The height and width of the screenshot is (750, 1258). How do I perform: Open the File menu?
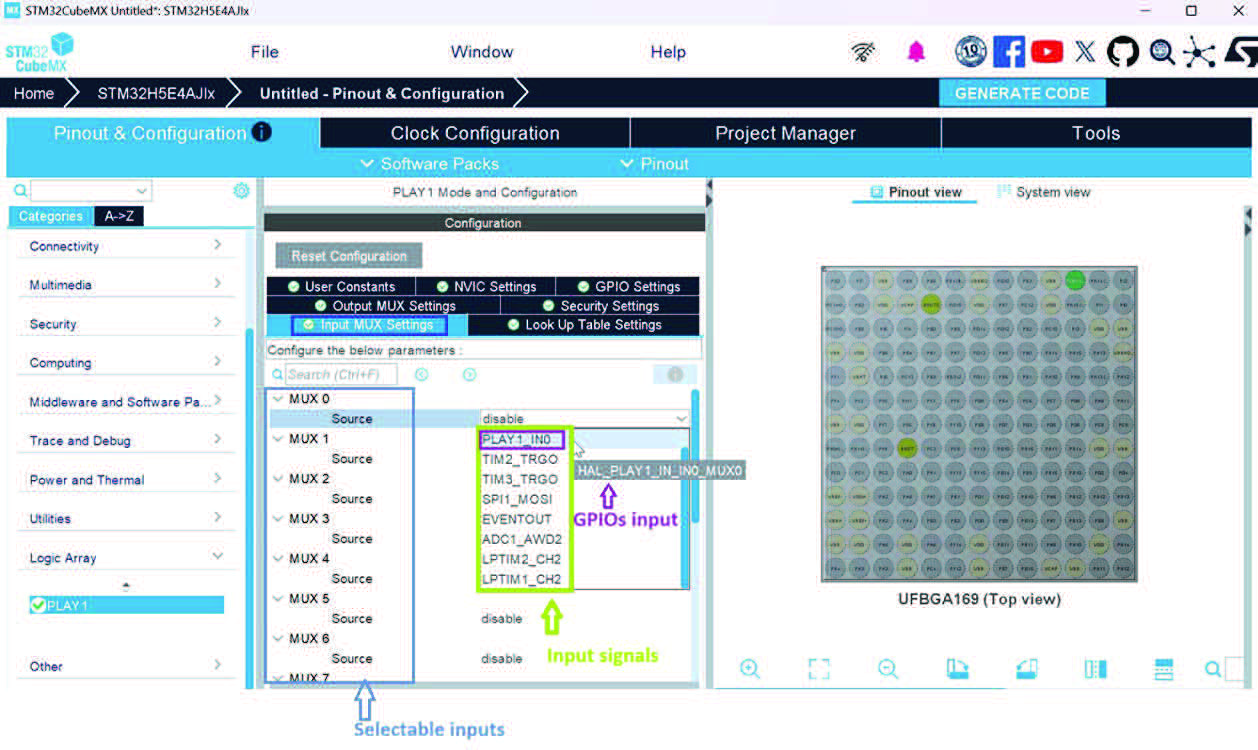coord(265,52)
